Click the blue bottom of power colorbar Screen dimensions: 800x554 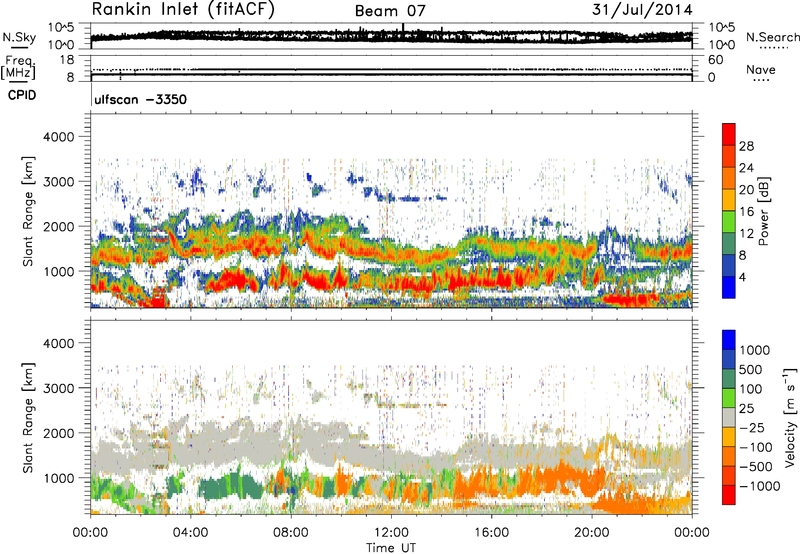[729, 287]
